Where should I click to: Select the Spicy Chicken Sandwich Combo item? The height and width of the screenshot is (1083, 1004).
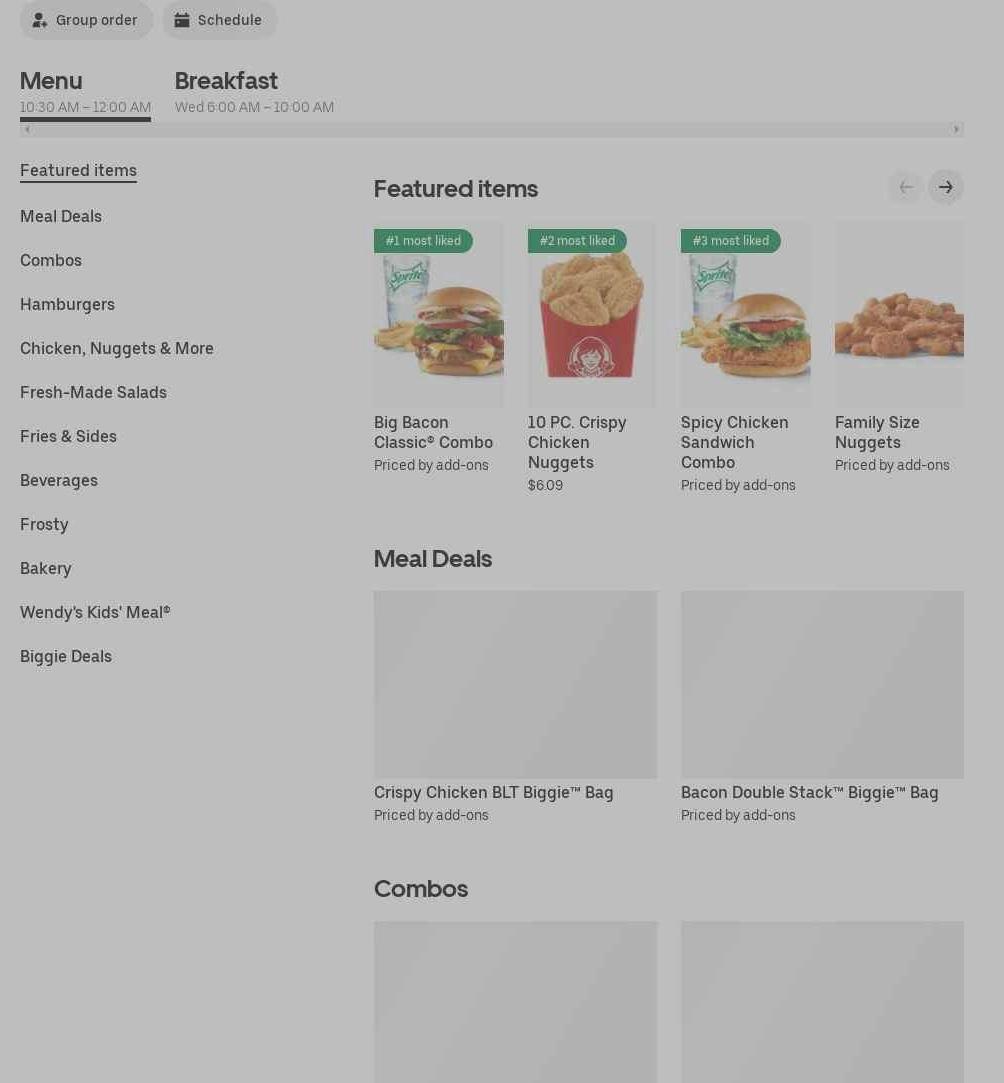745,357
